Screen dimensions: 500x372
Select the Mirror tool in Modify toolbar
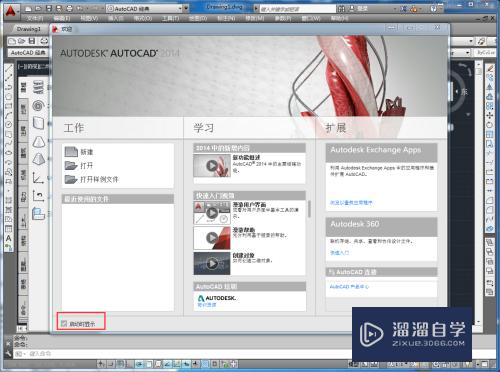pos(490,87)
